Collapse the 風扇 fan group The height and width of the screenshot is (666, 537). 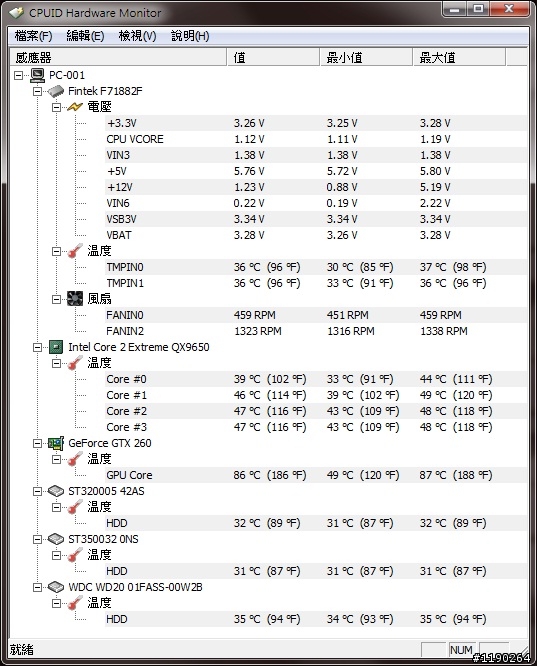[56, 299]
